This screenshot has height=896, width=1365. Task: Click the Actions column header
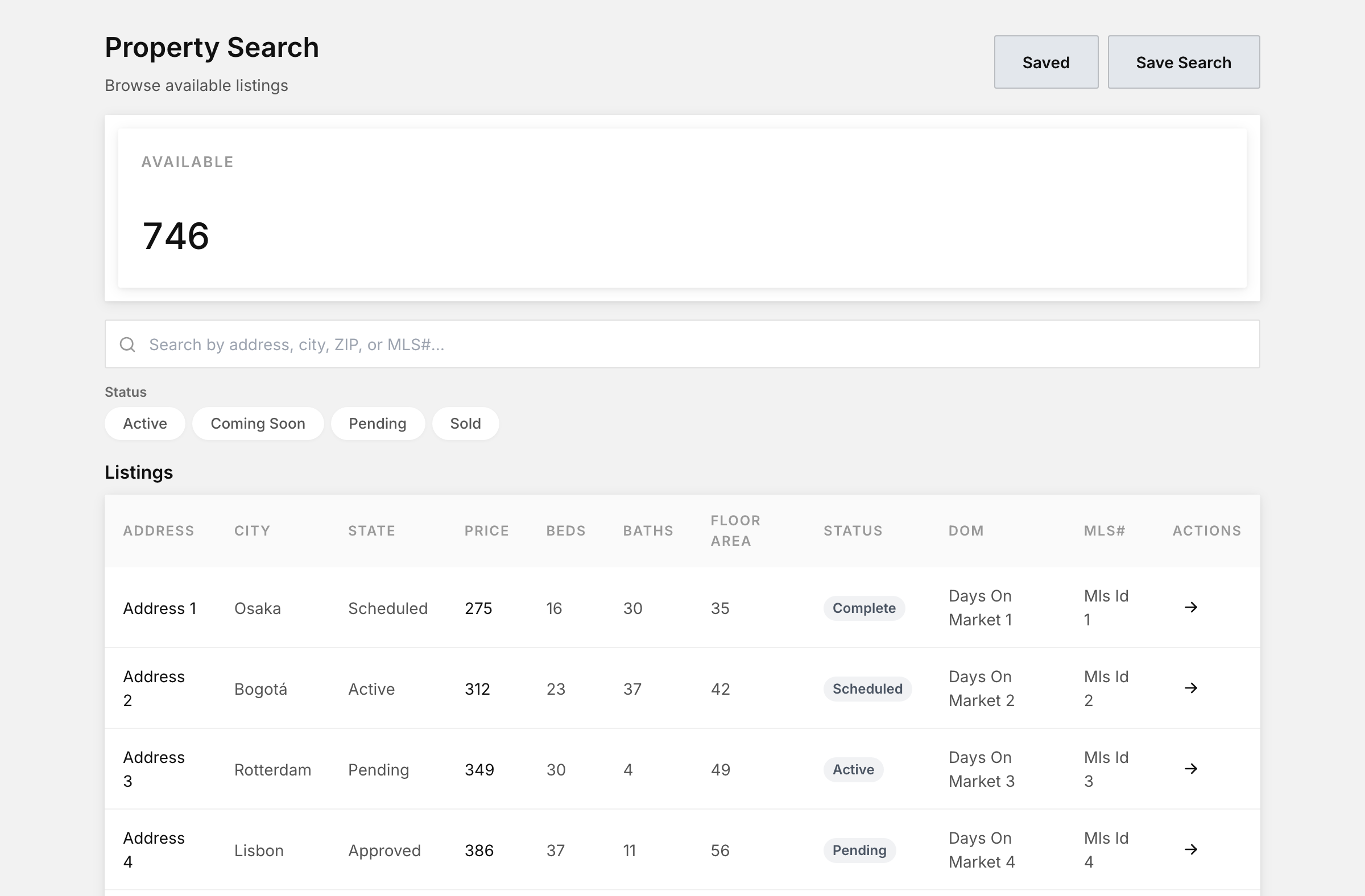pos(1207,531)
